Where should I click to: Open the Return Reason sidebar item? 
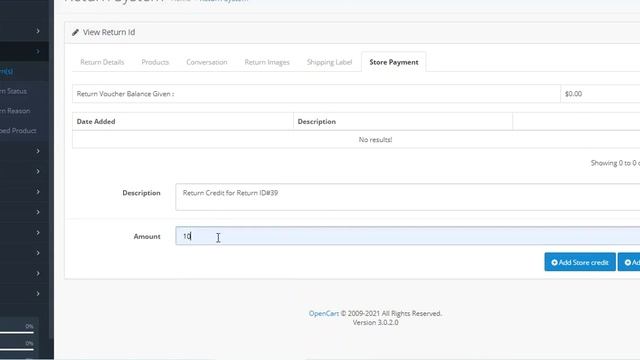(x=15, y=111)
